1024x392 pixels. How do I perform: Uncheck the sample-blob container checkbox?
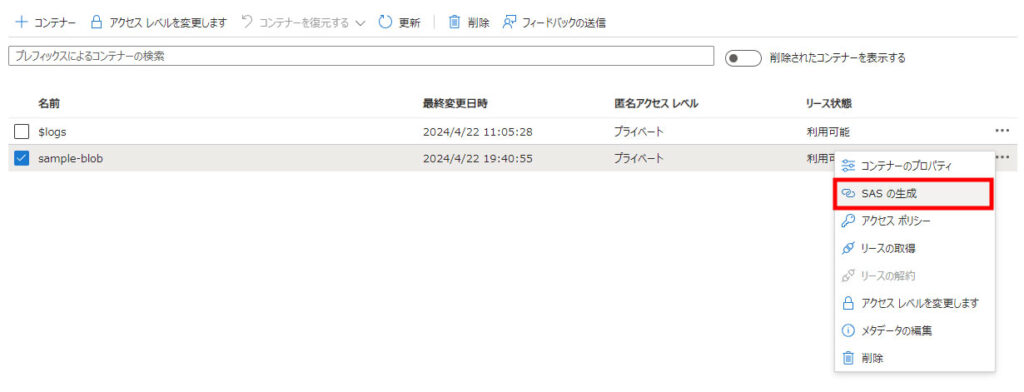22,158
